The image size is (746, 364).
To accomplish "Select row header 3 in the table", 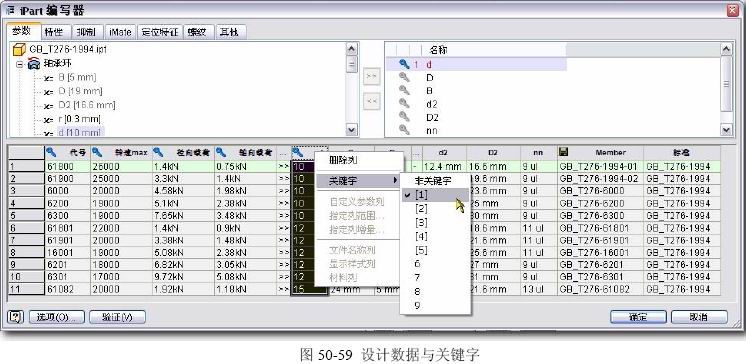I will [x=26, y=191].
